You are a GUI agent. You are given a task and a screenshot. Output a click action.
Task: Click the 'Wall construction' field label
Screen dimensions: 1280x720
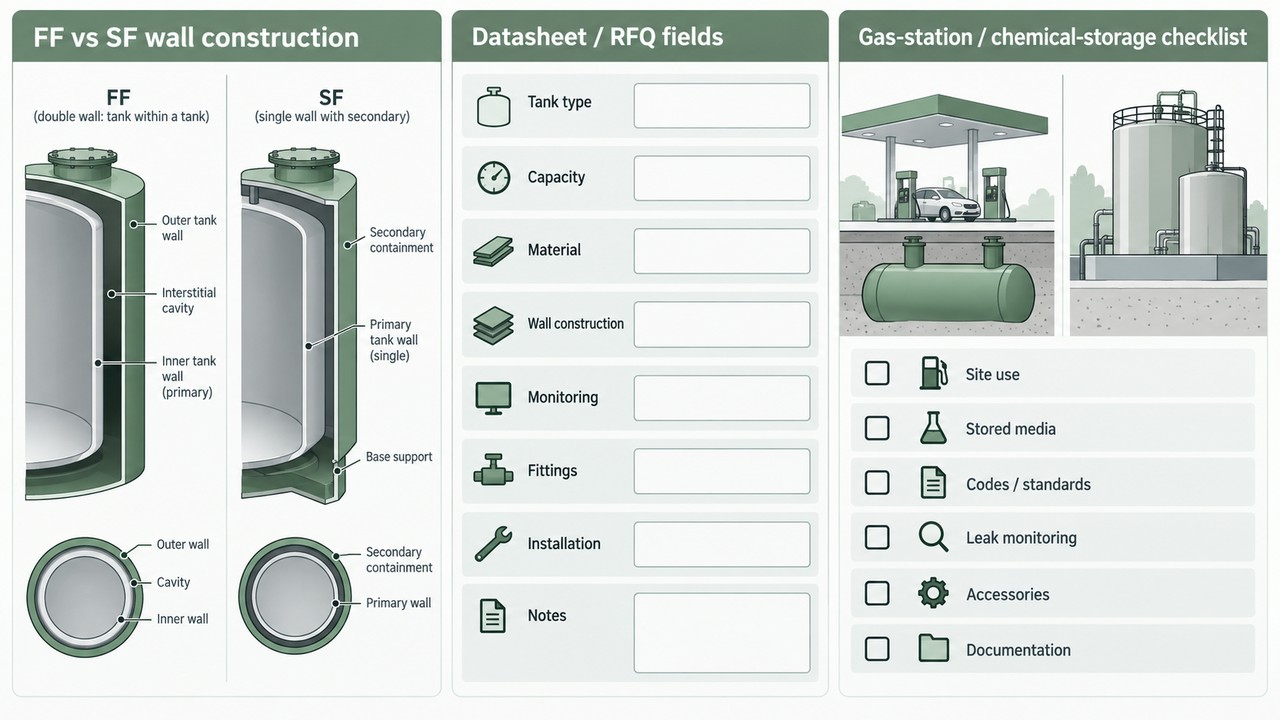click(576, 324)
